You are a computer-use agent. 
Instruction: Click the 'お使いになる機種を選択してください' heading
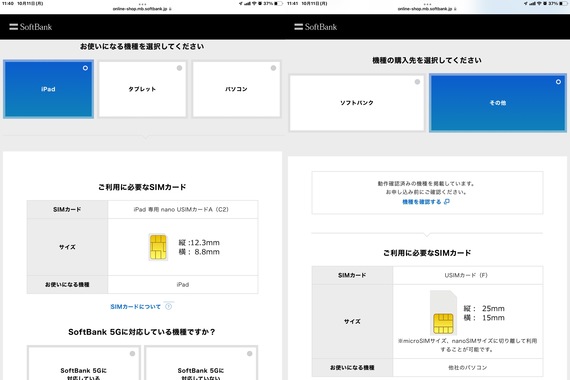pos(142,47)
